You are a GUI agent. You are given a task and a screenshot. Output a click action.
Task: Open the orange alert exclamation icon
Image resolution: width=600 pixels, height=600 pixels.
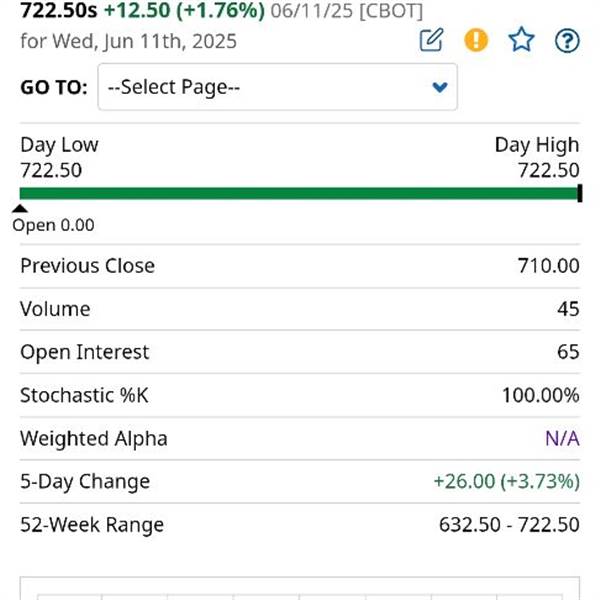[x=476, y=40]
